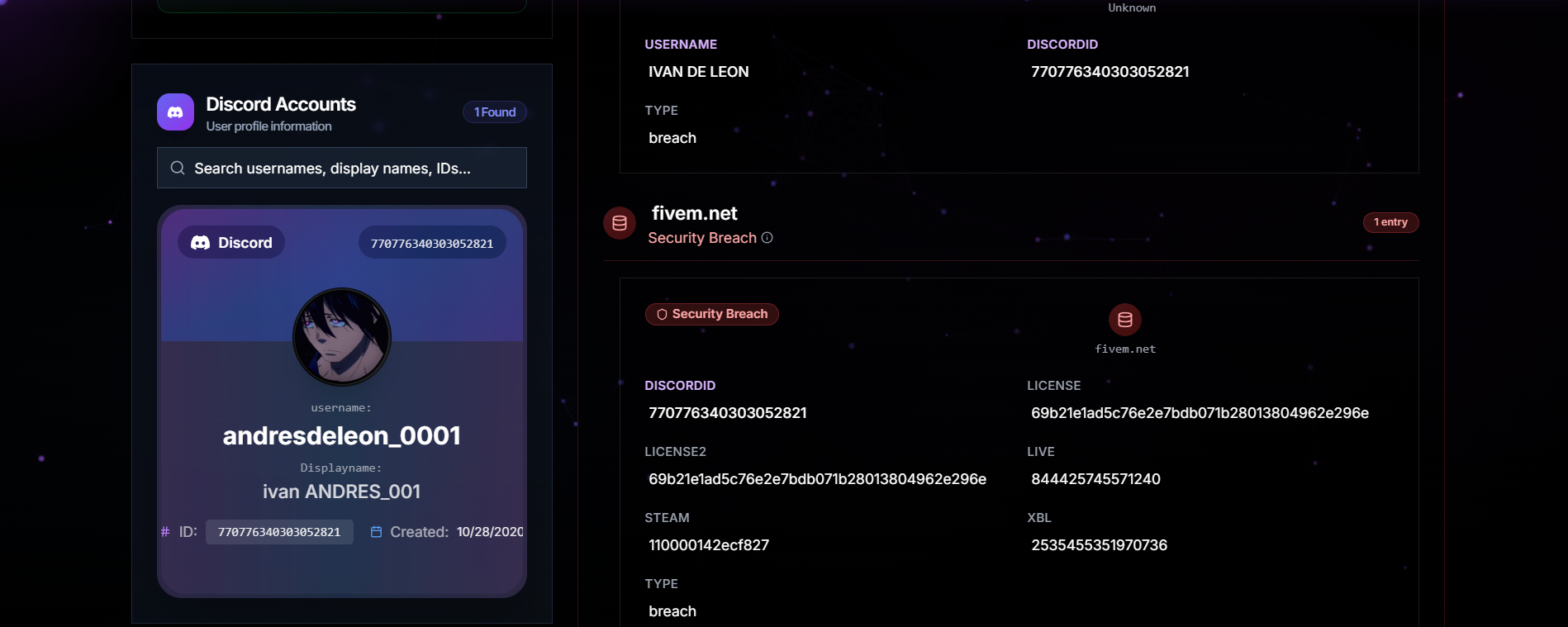Click the info icon beside Security Breach
The image size is (1568, 627).
coord(767,238)
